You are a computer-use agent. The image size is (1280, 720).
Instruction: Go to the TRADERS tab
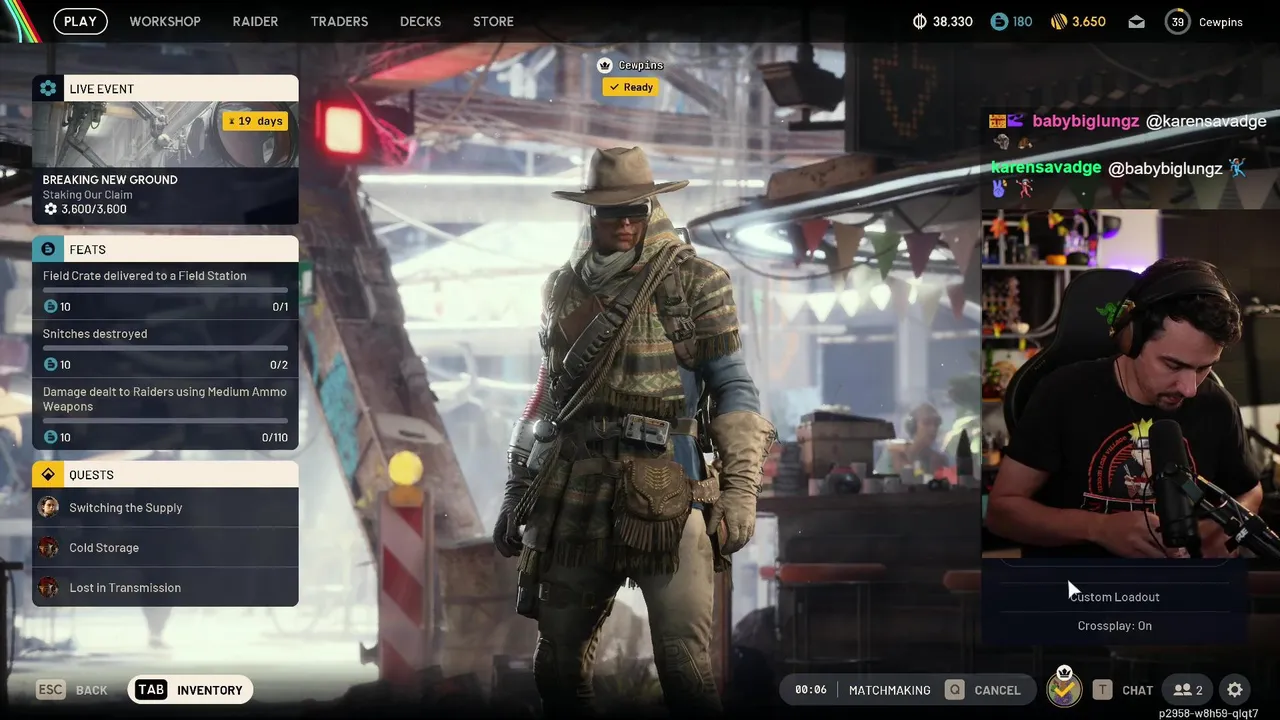pos(339,21)
